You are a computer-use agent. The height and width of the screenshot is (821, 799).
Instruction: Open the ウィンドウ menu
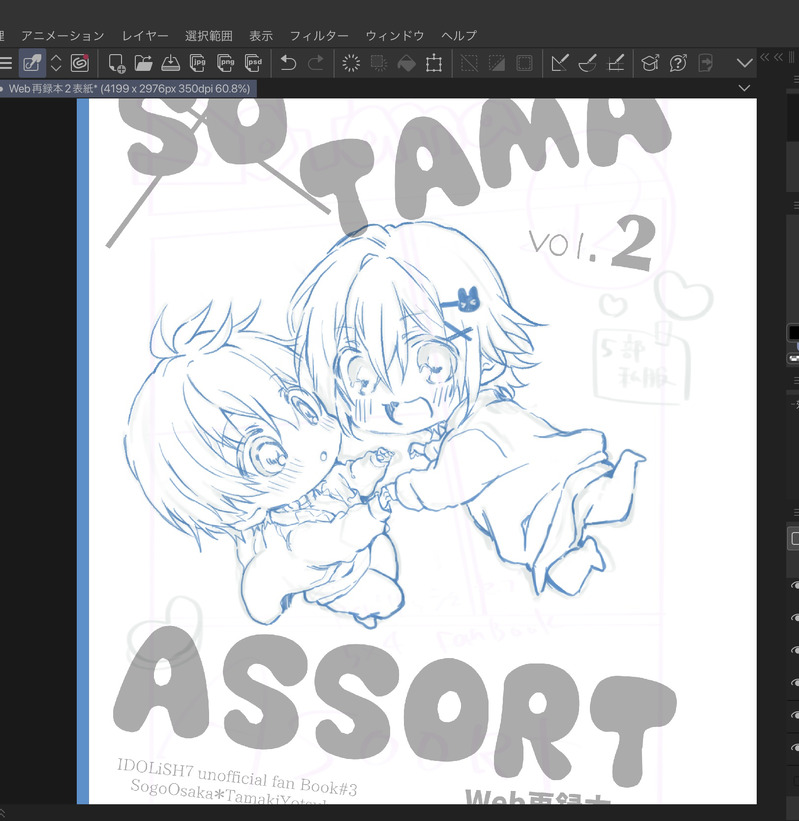(395, 36)
